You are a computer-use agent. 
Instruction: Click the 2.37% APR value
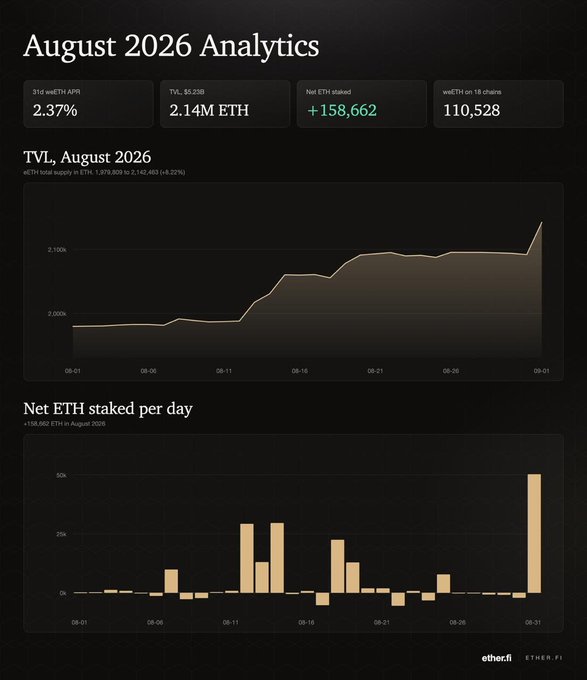pyautogui.click(x=55, y=111)
